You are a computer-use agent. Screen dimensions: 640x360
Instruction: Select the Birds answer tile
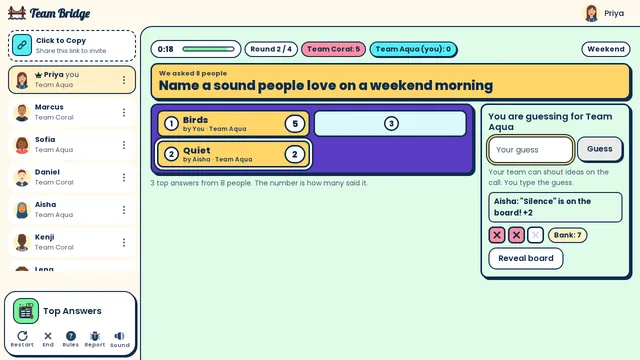[233, 124]
